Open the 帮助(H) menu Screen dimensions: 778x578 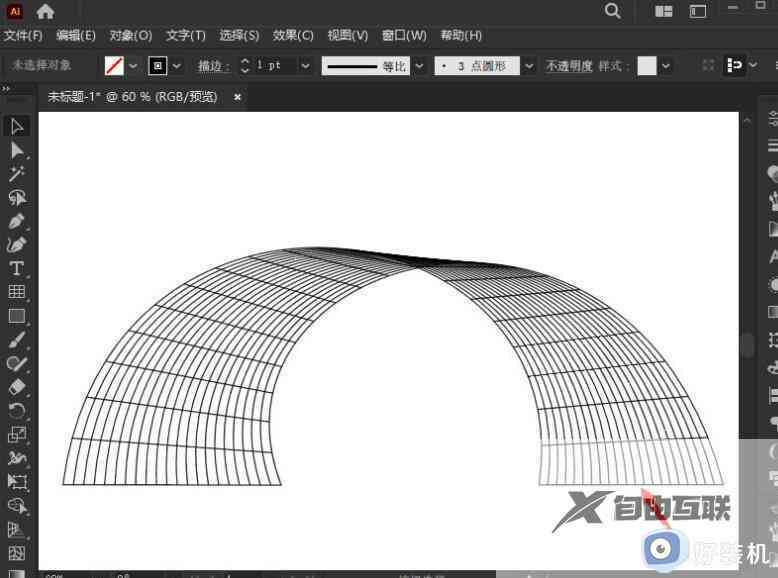461,35
